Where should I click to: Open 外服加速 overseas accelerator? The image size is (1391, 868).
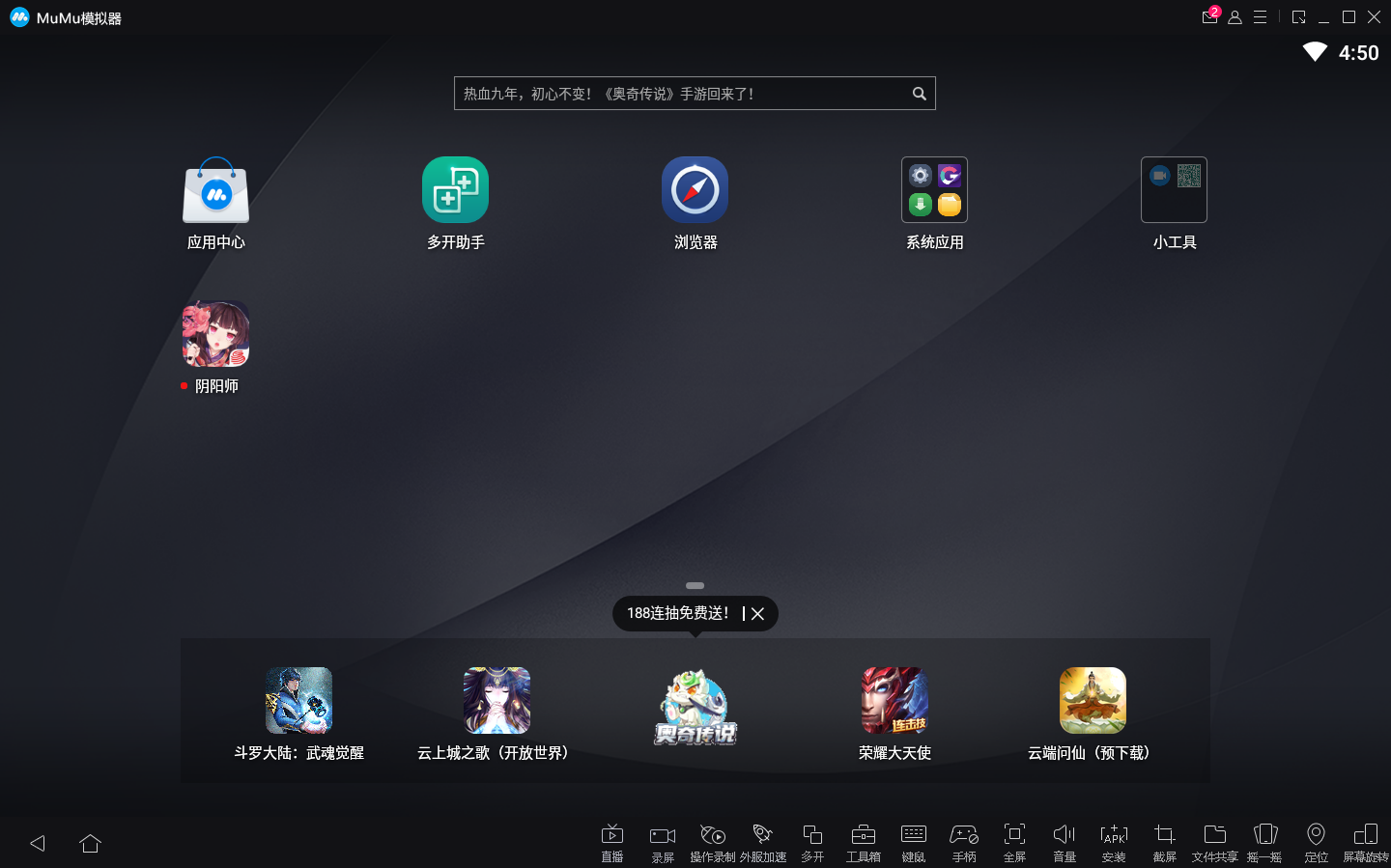pos(763,843)
